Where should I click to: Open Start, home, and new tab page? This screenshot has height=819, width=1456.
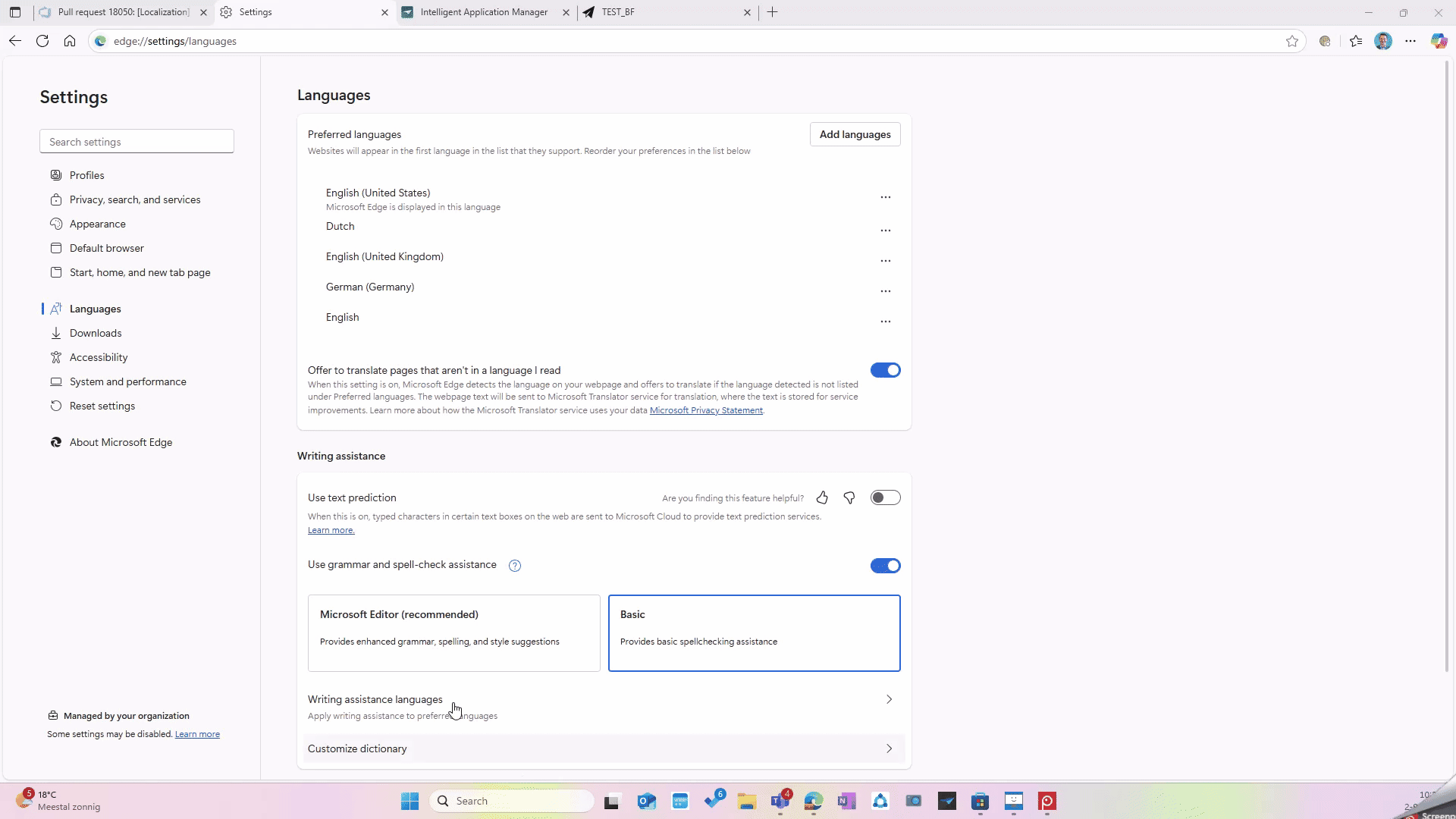(140, 272)
